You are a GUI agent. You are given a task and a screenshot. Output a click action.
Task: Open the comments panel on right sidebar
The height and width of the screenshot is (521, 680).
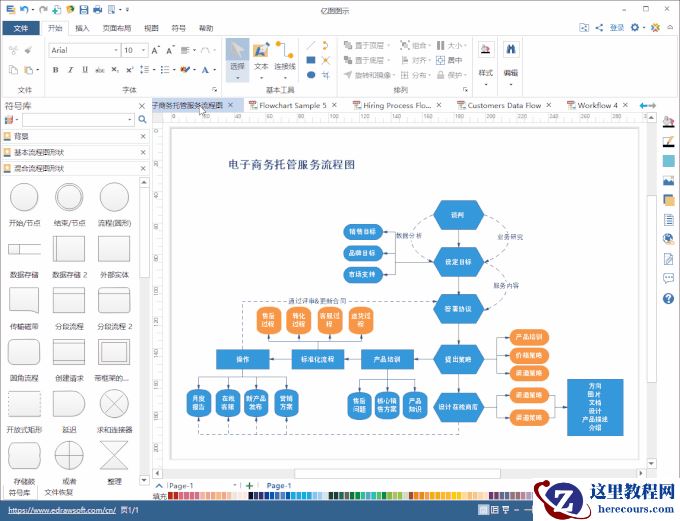668,278
